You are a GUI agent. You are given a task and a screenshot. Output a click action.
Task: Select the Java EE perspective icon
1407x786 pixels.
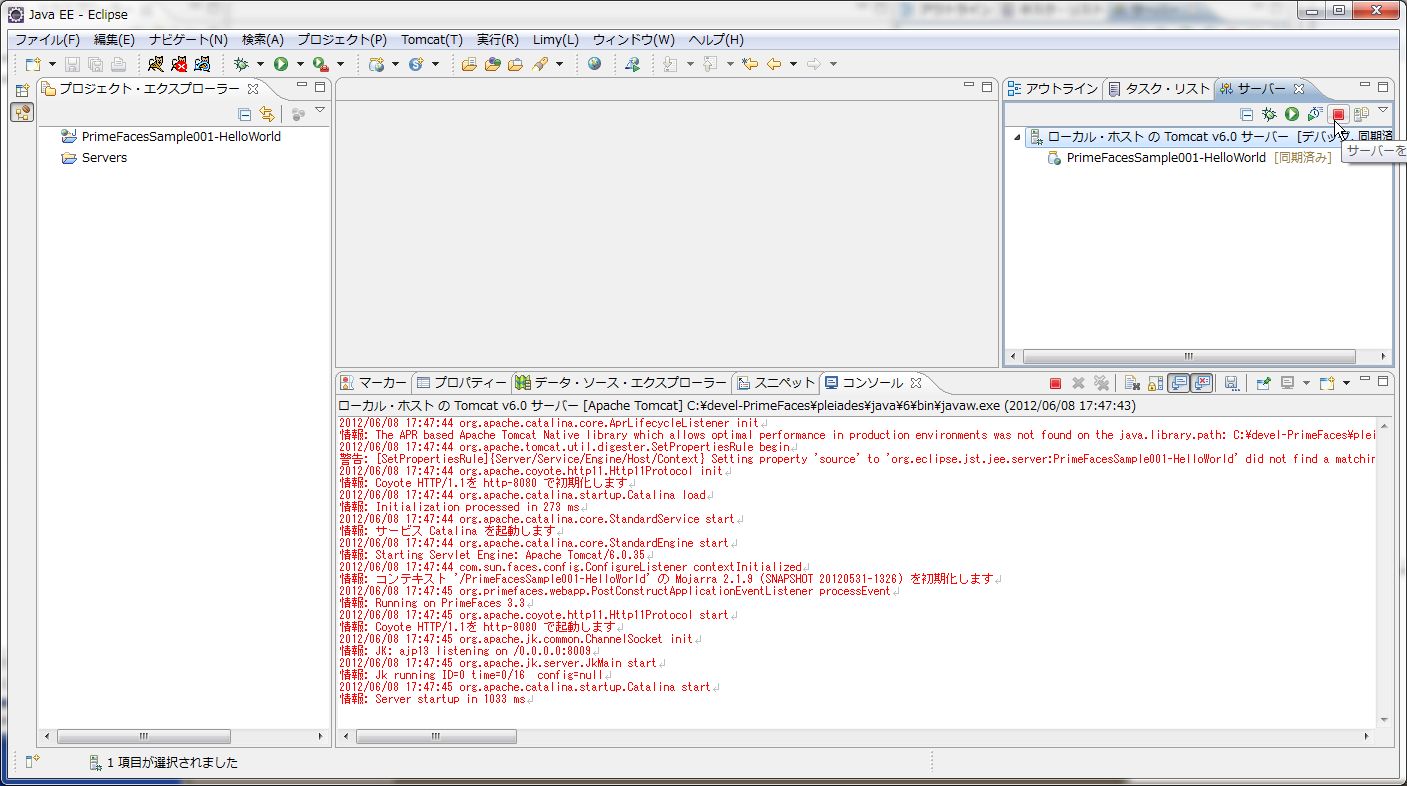22,112
